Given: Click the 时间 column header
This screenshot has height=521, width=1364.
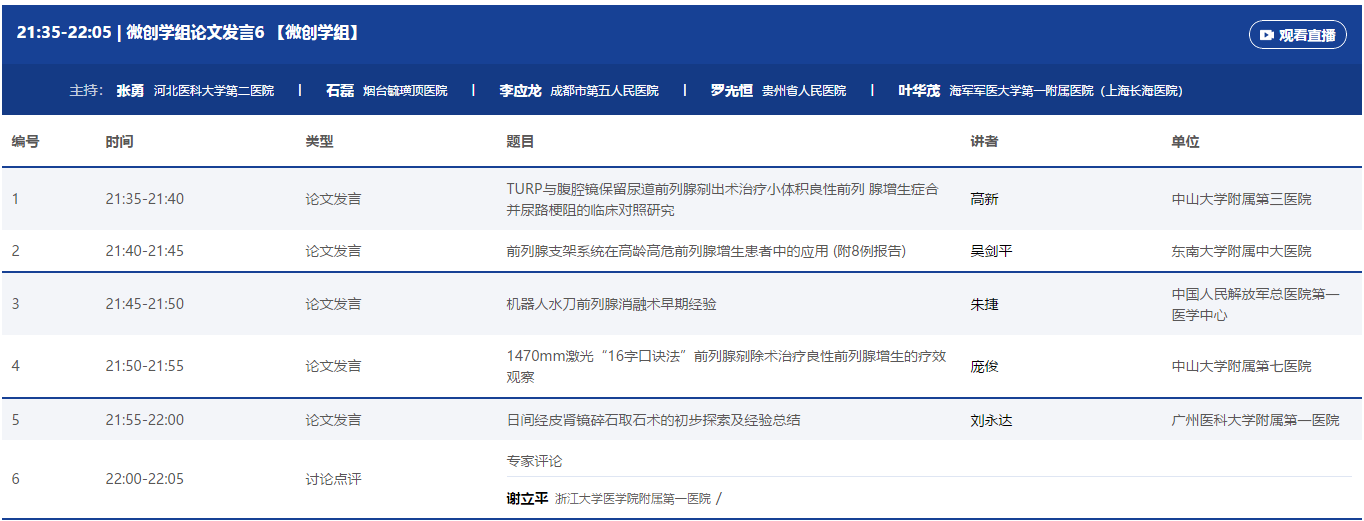Looking at the screenshot, I should (x=119, y=142).
